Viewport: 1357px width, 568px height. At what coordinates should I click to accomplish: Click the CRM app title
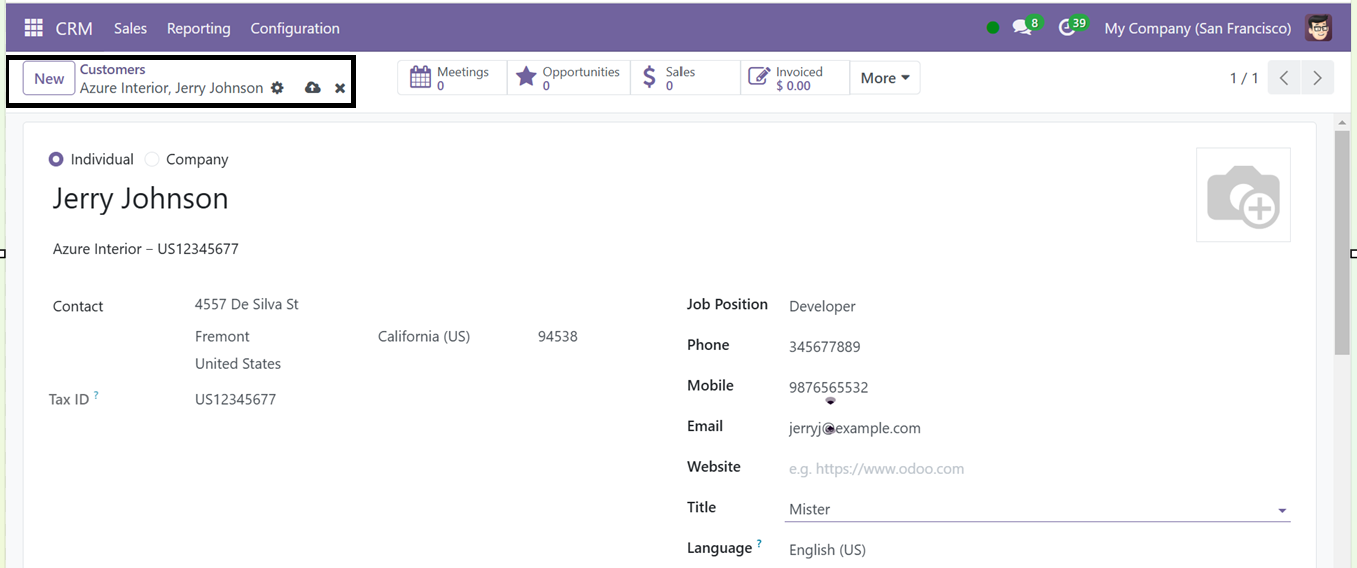point(74,28)
